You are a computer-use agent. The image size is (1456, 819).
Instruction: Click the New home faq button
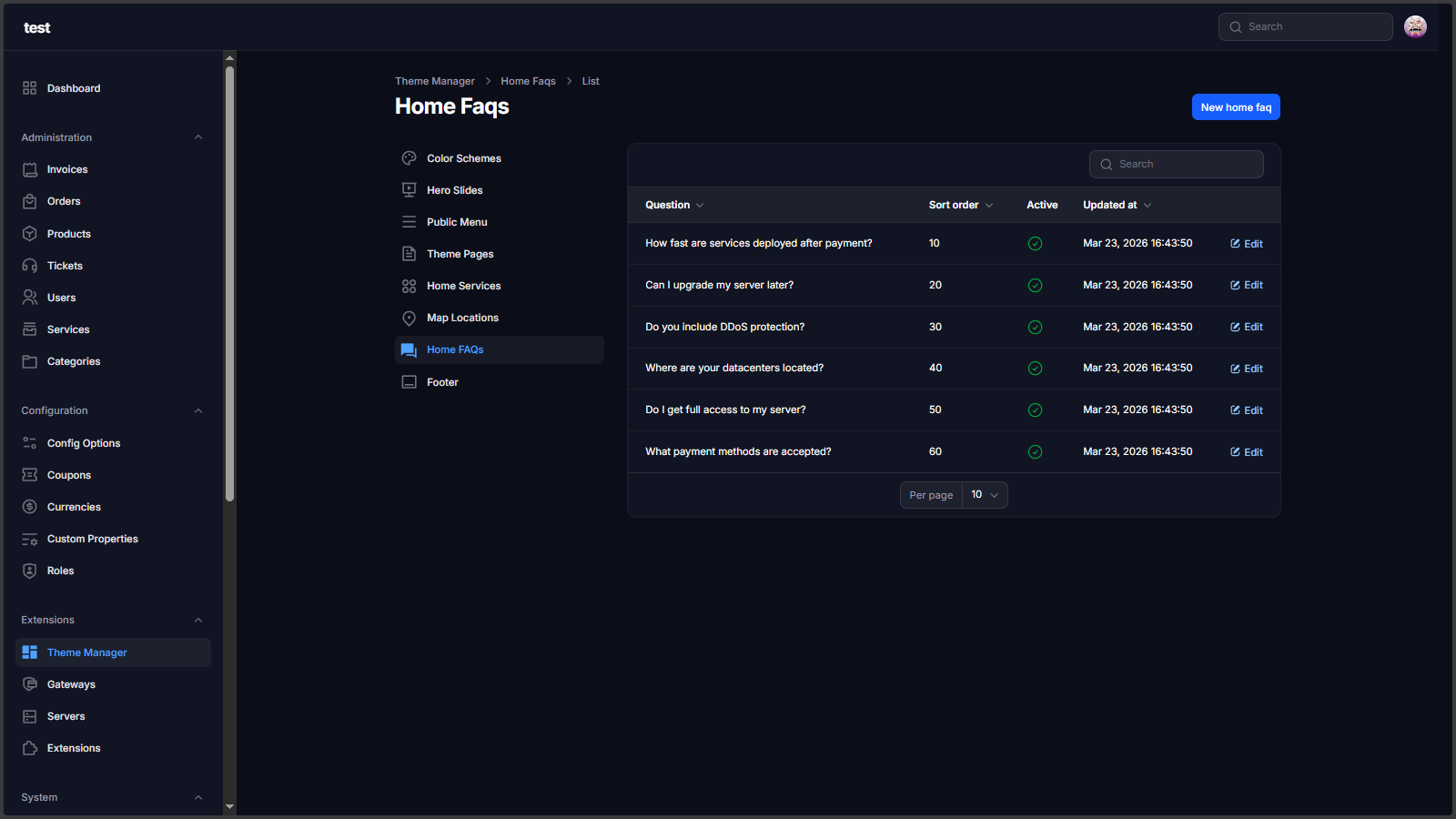1236,107
